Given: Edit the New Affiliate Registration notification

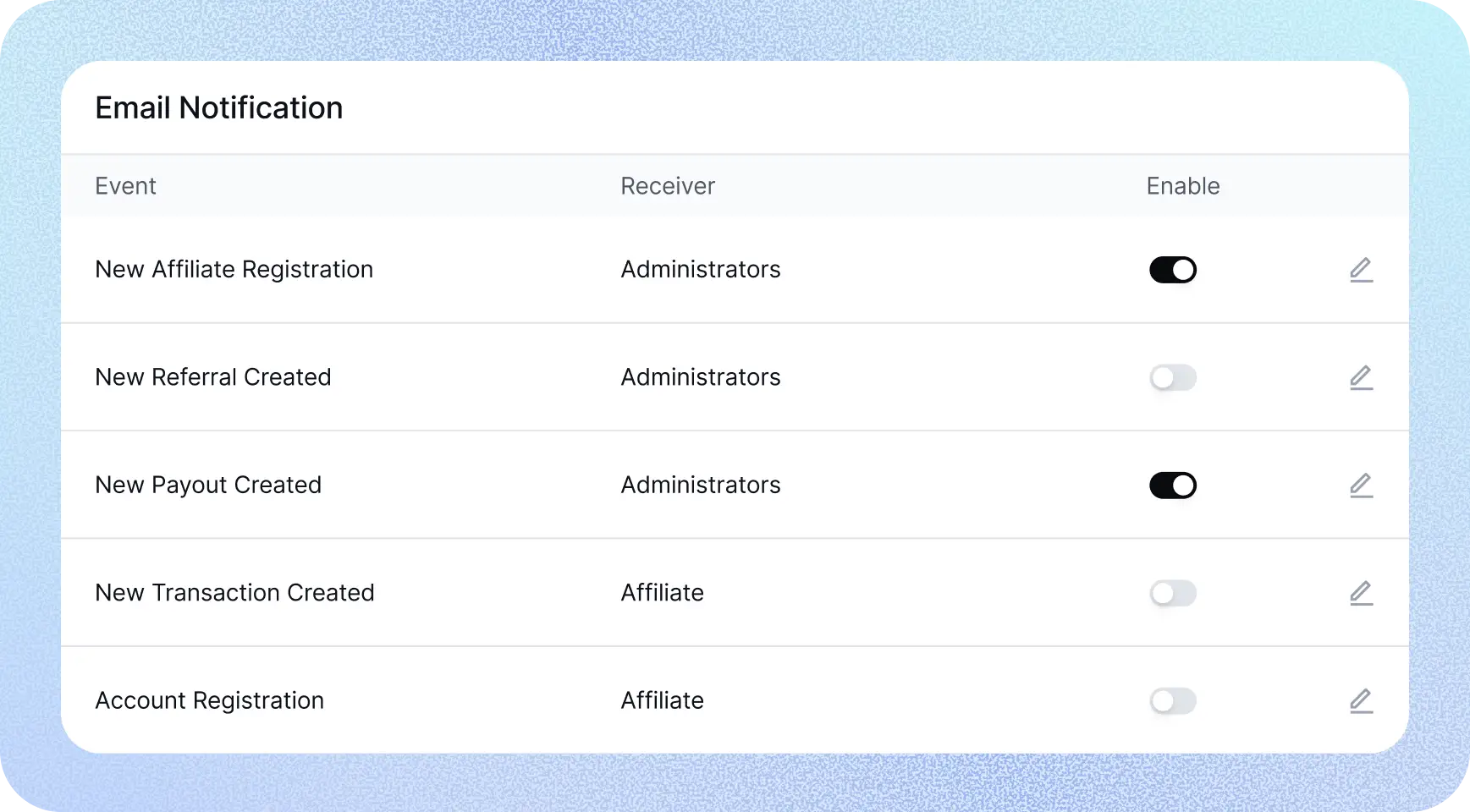Looking at the screenshot, I should click(x=1361, y=270).
